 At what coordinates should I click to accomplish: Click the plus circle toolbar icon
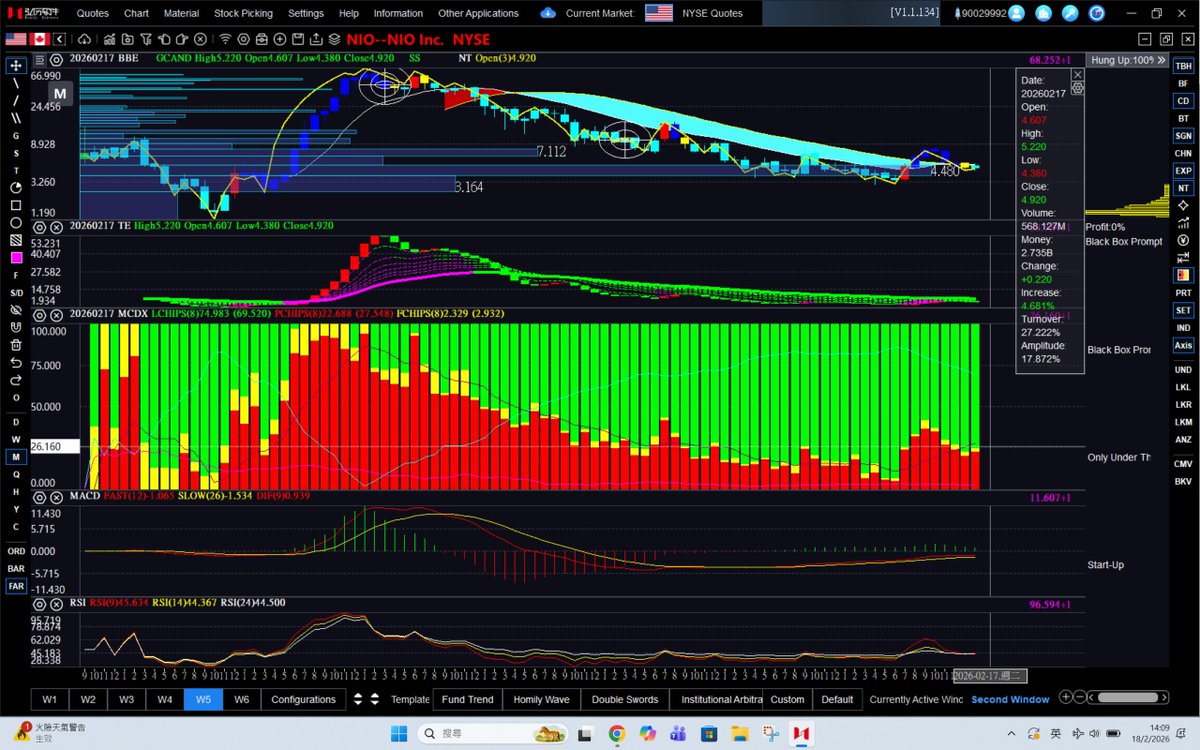click(x=280, y=39)
